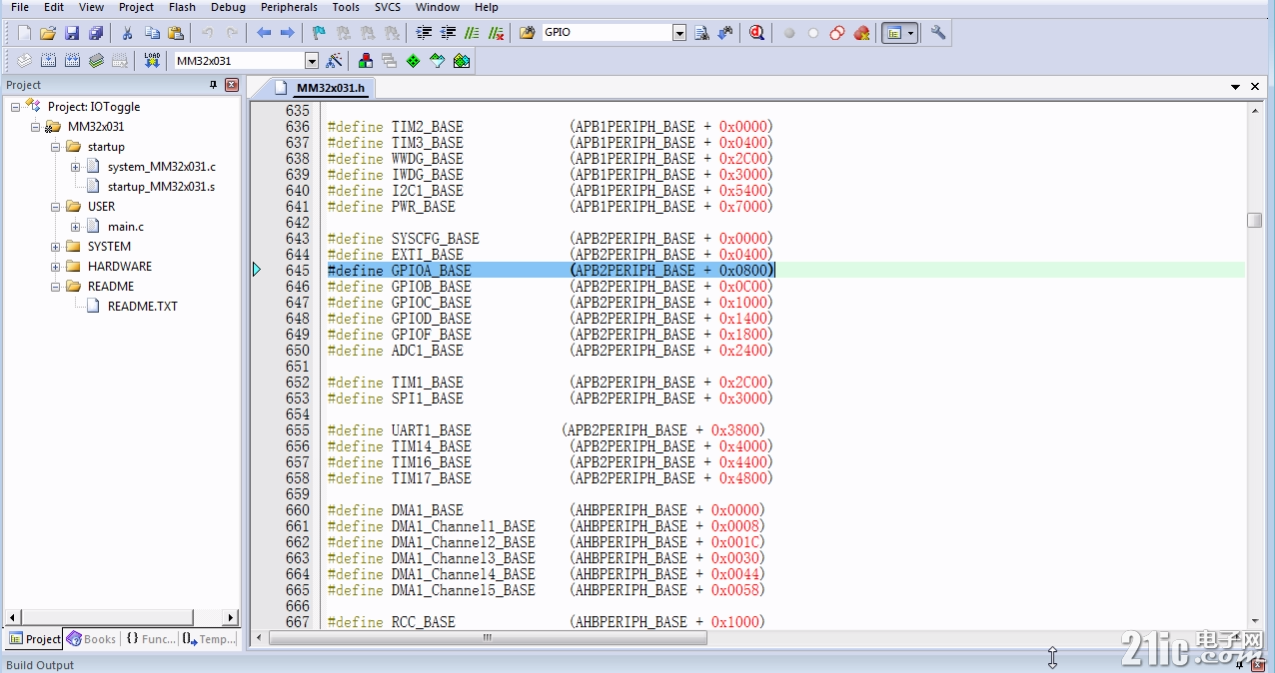The image size is (1275, 673).
Task: Select README.TXT in project tree
Action: coord(142,307)
